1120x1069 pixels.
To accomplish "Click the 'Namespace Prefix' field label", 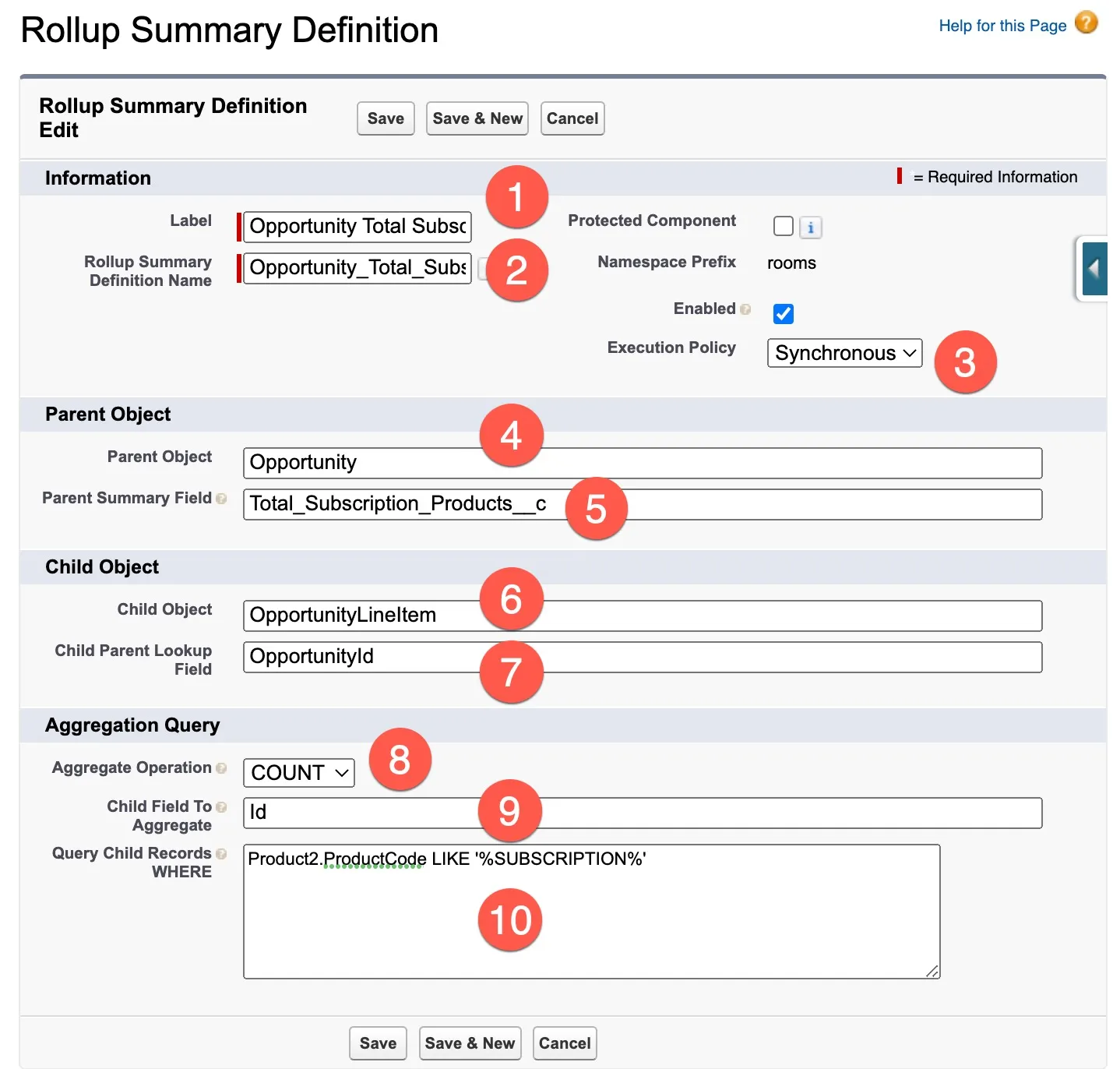I will (x=667, y=262).
